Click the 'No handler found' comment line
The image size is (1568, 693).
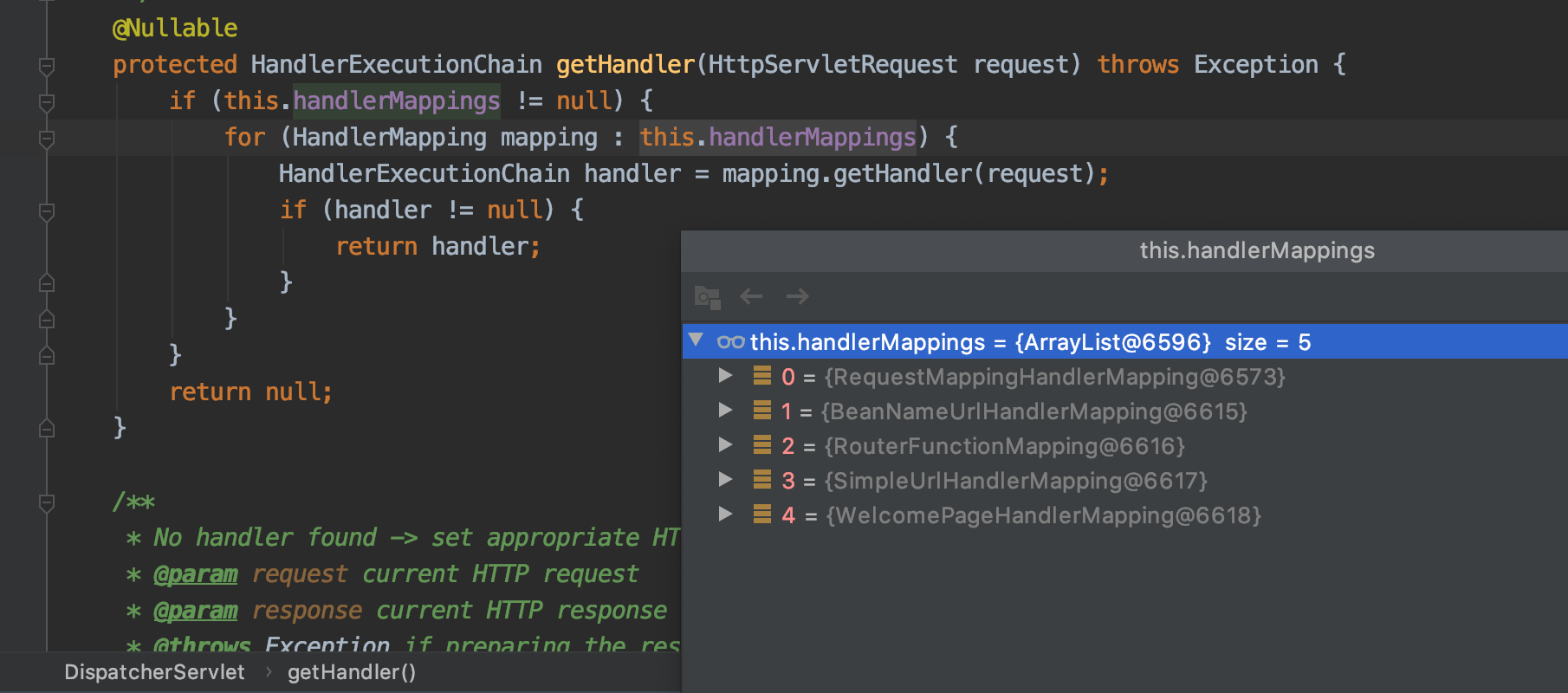403,537
